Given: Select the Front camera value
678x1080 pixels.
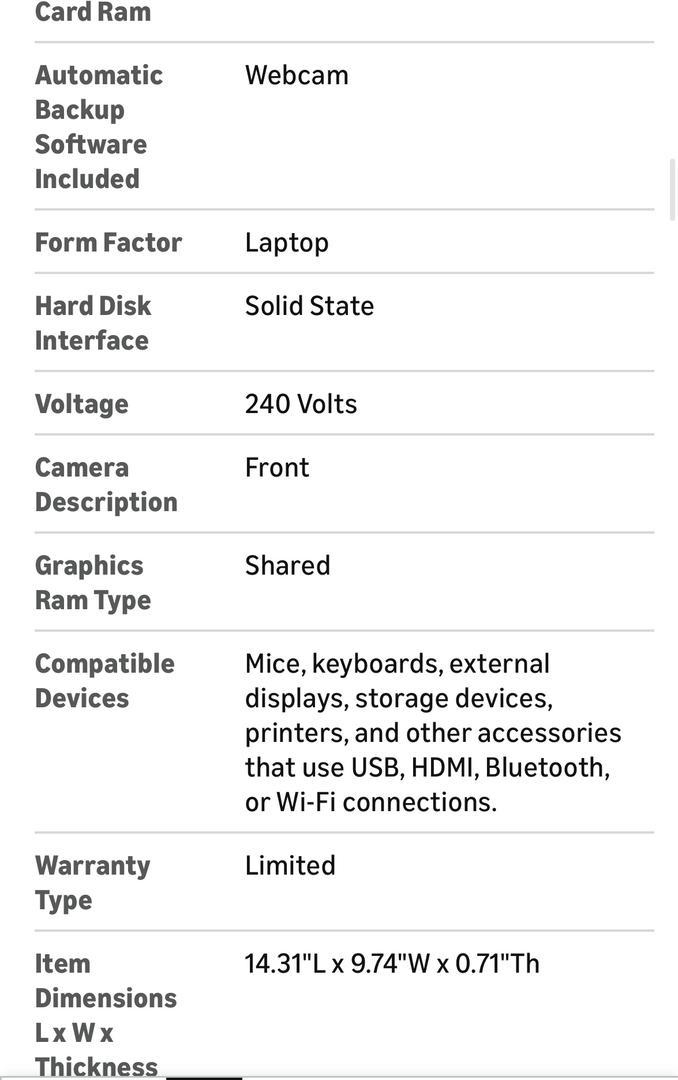Looking at the screenshot, I should (277, 468).
